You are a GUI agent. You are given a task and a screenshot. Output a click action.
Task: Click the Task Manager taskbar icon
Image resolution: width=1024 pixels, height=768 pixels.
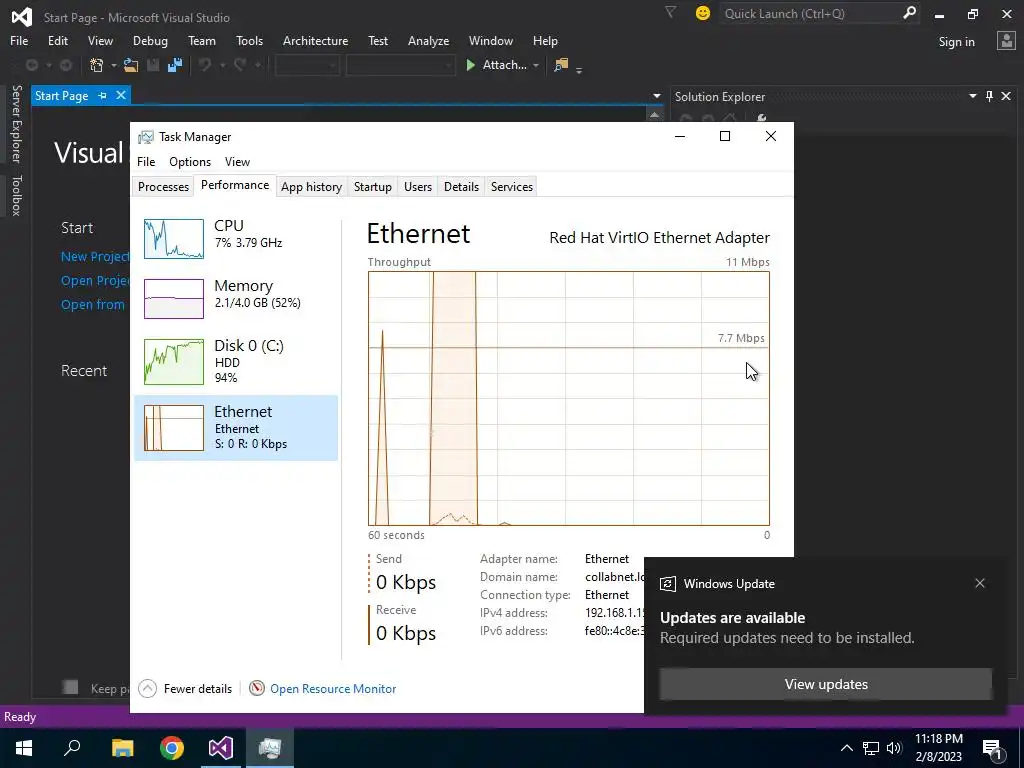(x=270, y=748)
